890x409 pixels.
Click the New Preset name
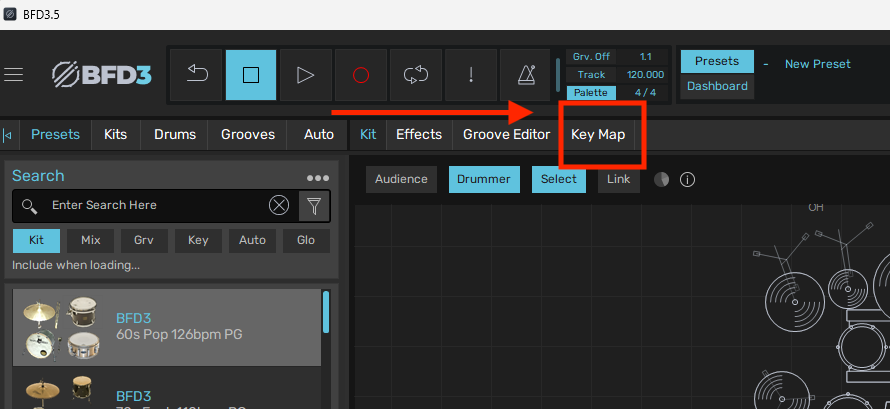817,64
